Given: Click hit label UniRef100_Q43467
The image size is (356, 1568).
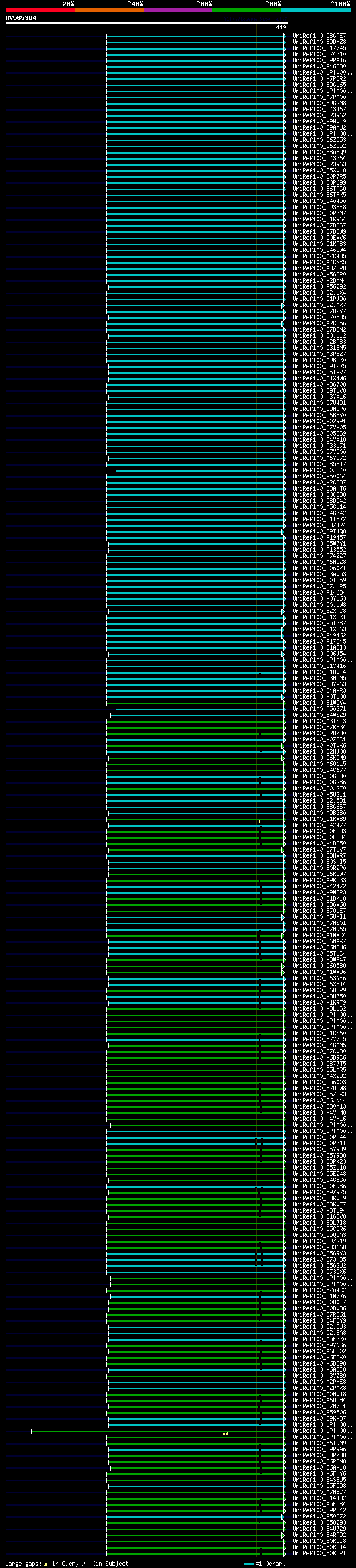Looking at the screenshot, I should pyautogui.click(x=319, y=110).
